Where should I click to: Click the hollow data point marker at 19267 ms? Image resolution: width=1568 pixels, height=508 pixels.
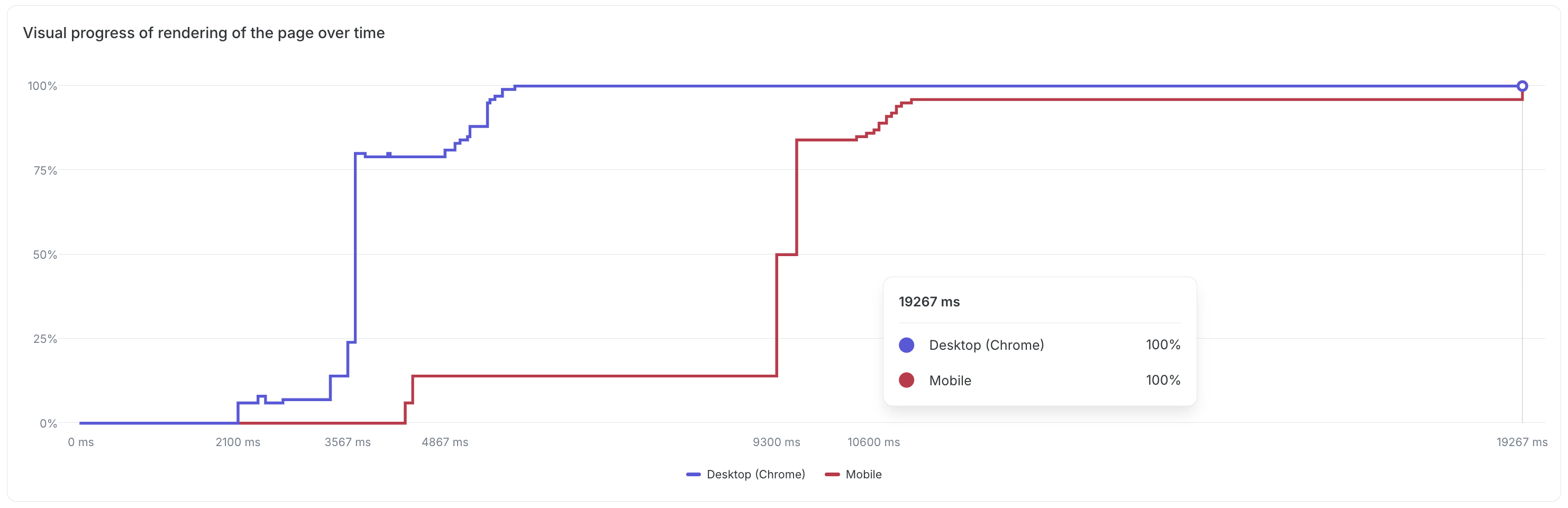(1522, 86)
